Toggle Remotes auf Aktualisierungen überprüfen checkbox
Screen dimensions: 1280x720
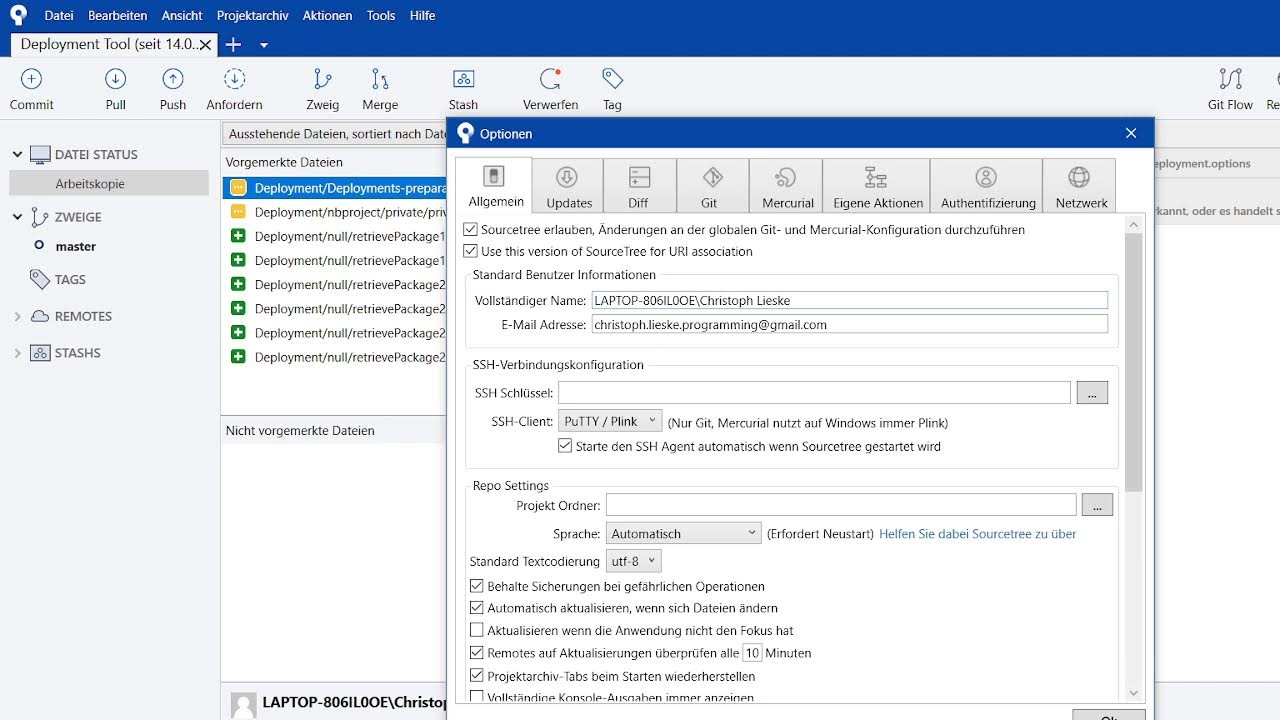(x=476, y=652)
